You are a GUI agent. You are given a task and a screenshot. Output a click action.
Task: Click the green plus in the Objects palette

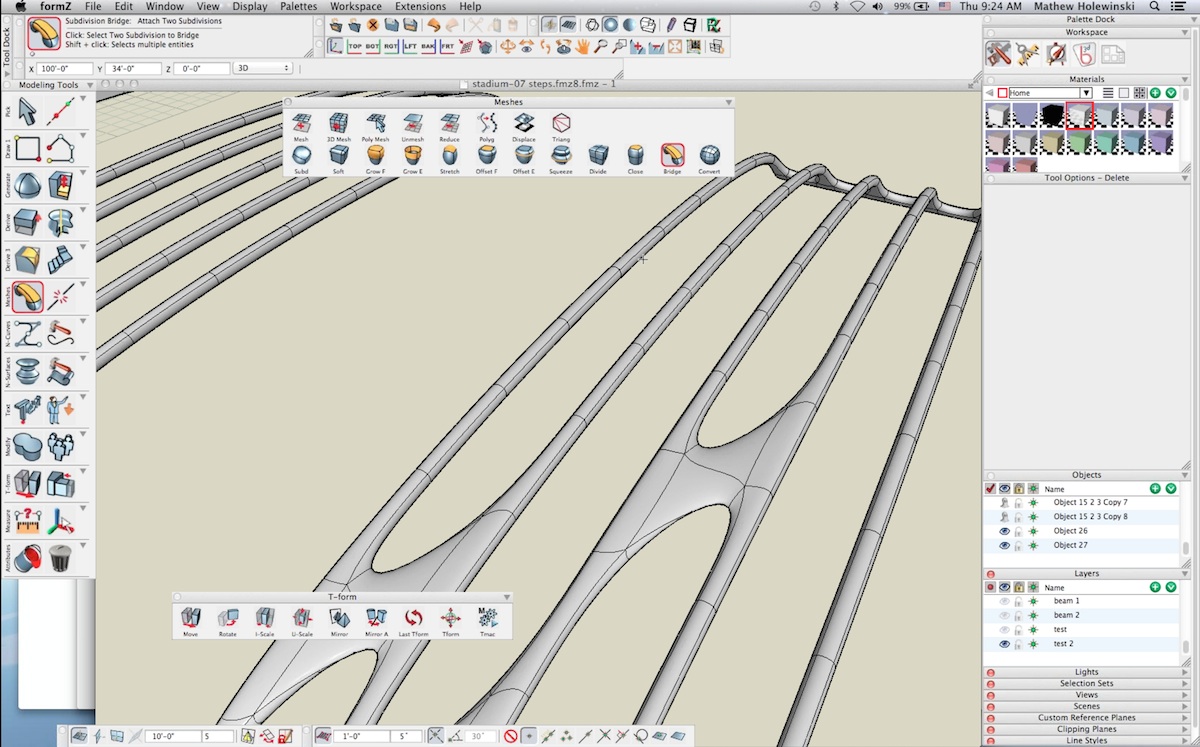pyautogui.click(x=1155, y=488)
